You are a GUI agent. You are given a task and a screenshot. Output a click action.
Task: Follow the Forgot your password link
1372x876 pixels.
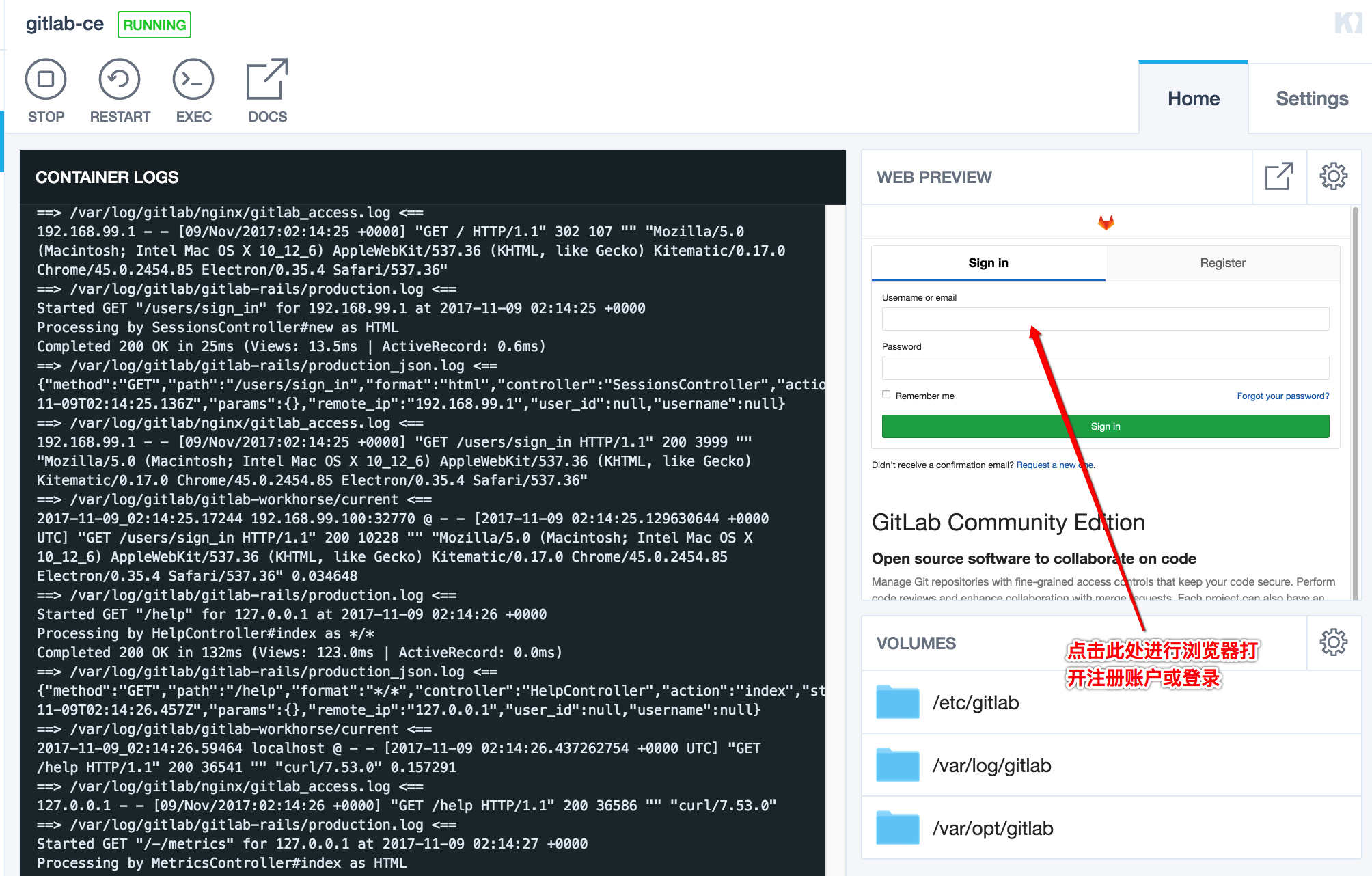click(x=1282, y=396)
